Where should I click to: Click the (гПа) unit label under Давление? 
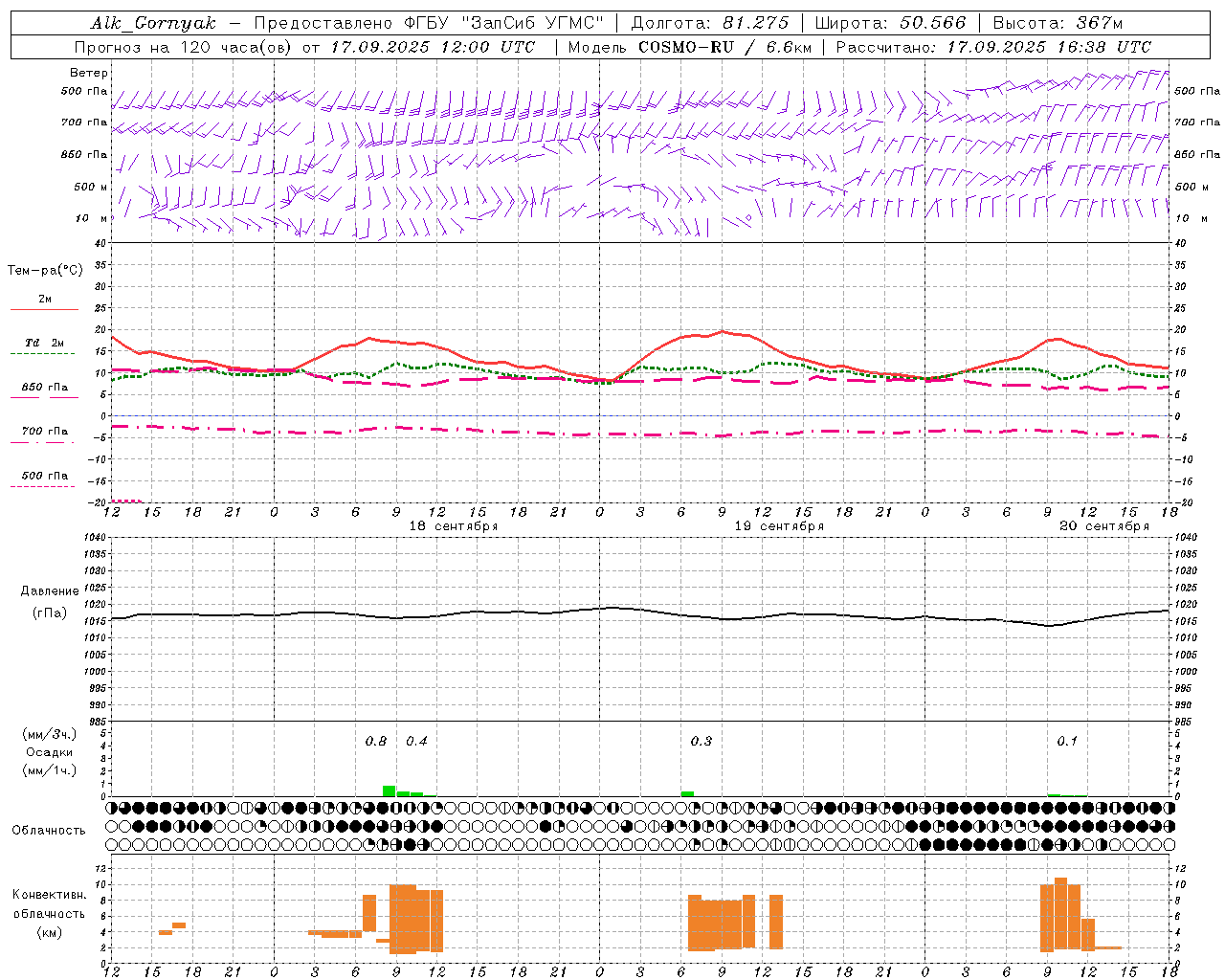50,613
